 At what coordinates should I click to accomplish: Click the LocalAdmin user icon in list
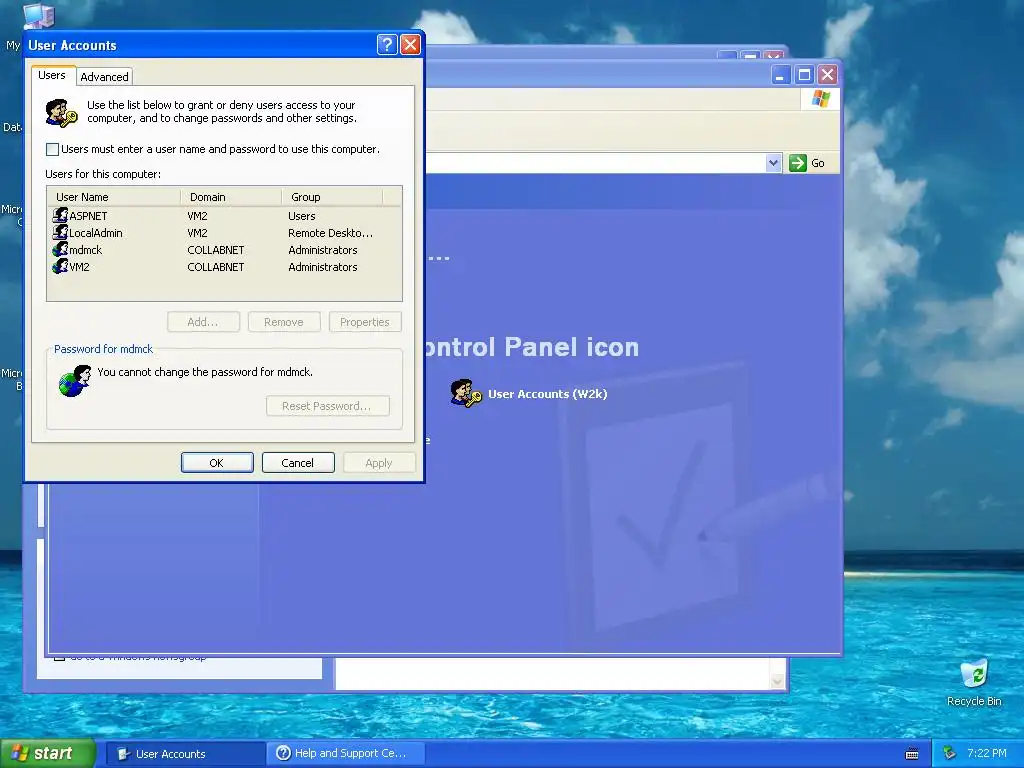(x=61, y=232)
